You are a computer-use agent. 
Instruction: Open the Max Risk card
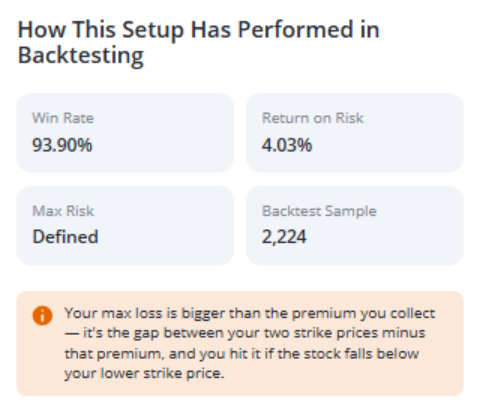pyautogui.click(x=125, y=226)
